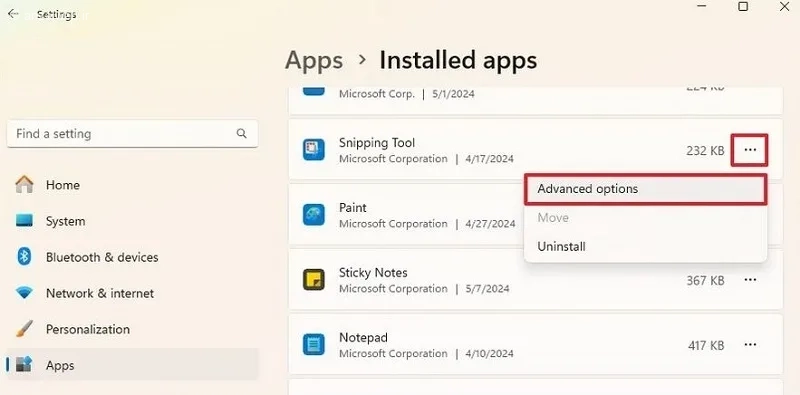Click the Sticky Notes app name

coord(373,273)
